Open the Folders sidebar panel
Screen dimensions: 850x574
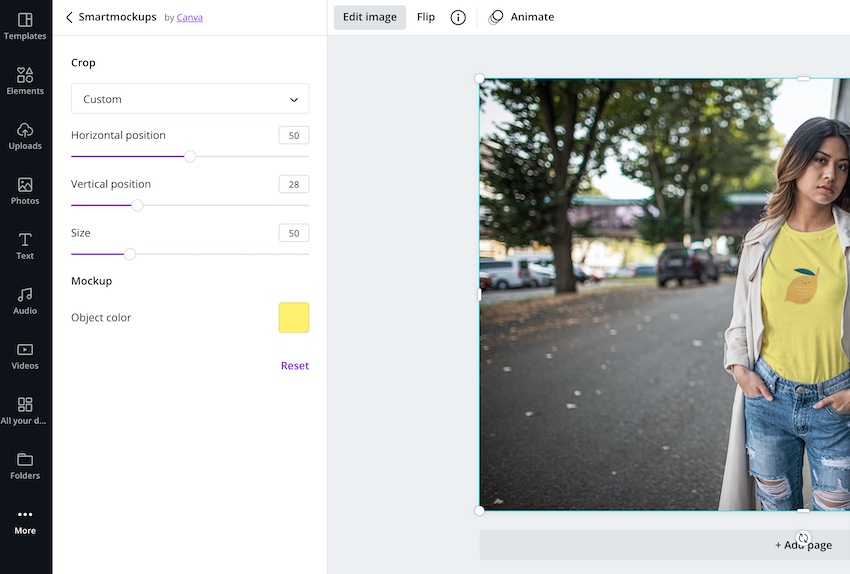pos(25,466)
